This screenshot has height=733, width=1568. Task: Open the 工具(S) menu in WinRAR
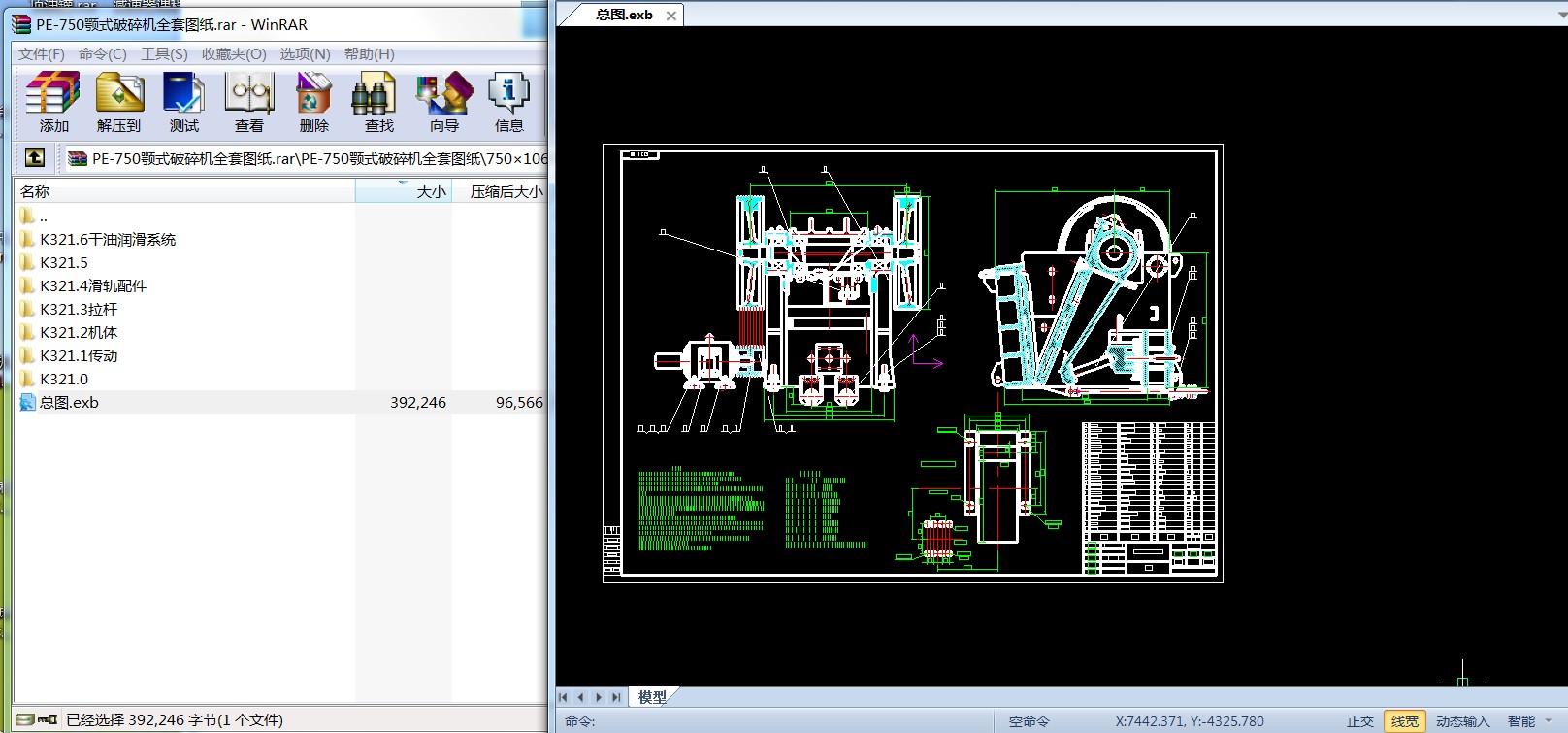click(165, 53)
